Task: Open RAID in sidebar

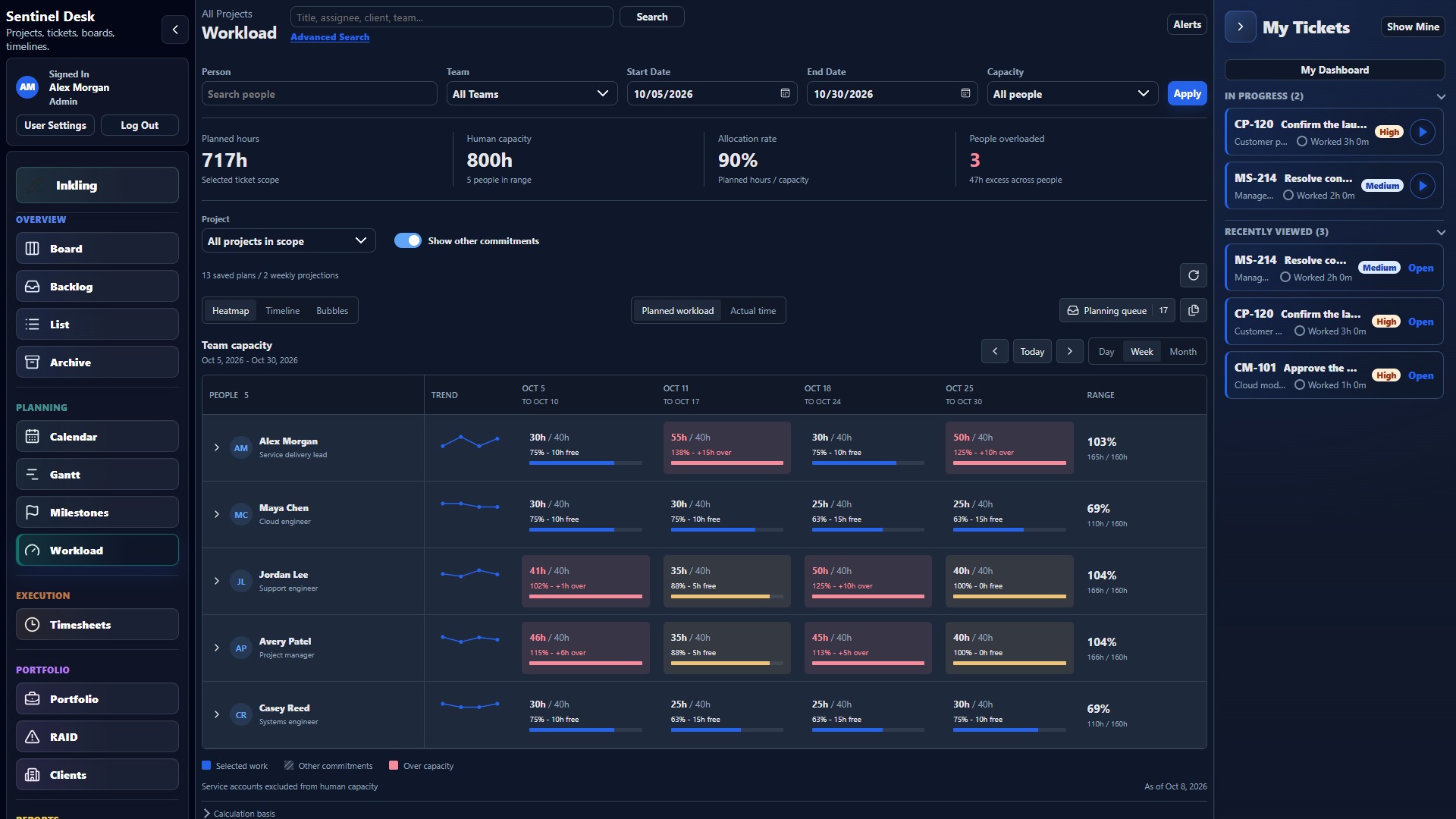Action: point(97,737)
